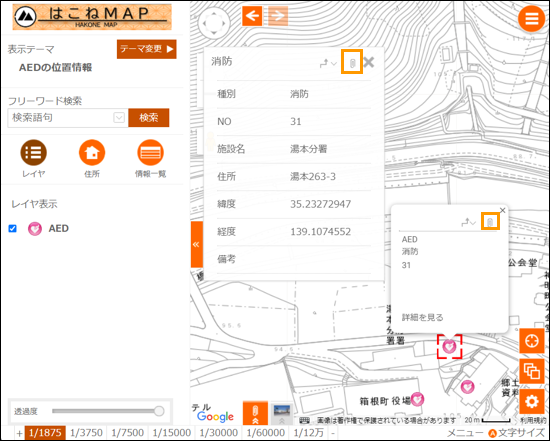Expand the search phrase dropdown arrow
The height and width of the screenshot is (445, 550).
119,117
